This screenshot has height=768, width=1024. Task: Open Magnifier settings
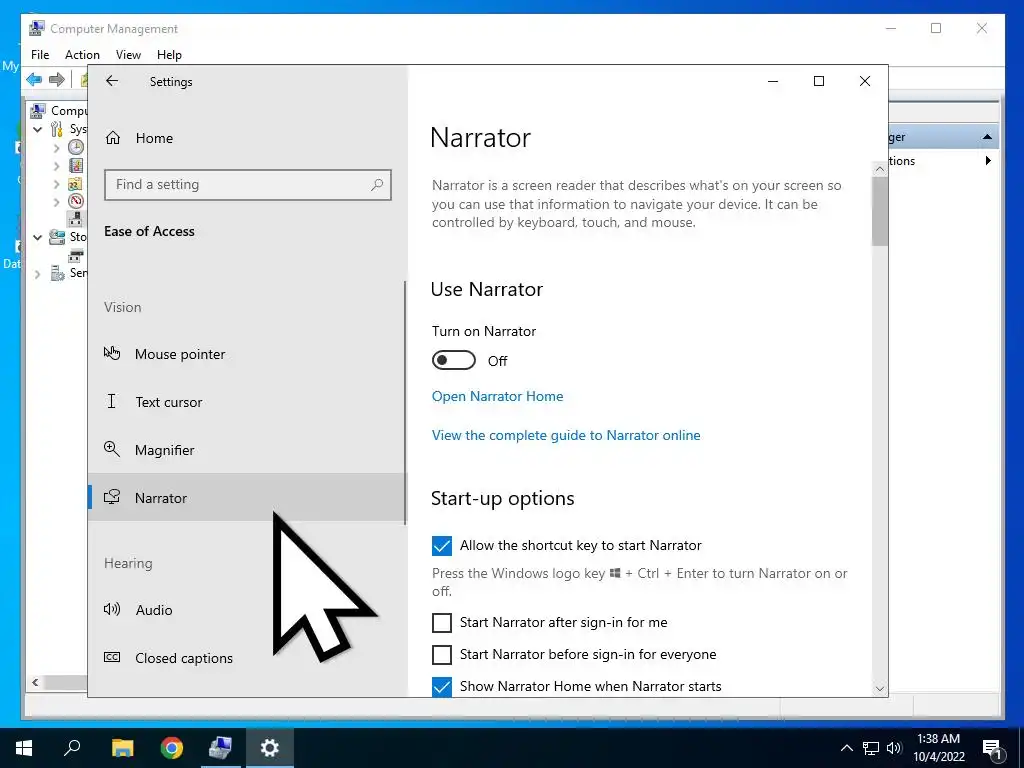[247, 450]
